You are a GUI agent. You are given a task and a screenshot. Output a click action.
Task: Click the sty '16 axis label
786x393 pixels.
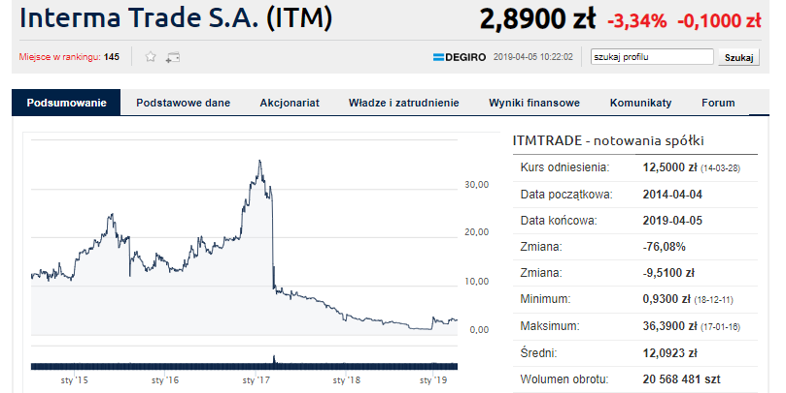pos(168,378)
